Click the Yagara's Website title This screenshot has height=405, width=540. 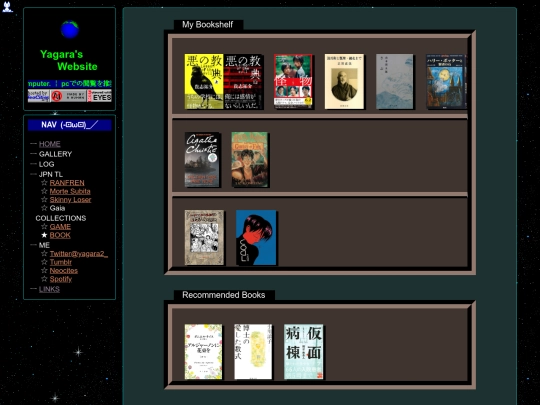69,60
